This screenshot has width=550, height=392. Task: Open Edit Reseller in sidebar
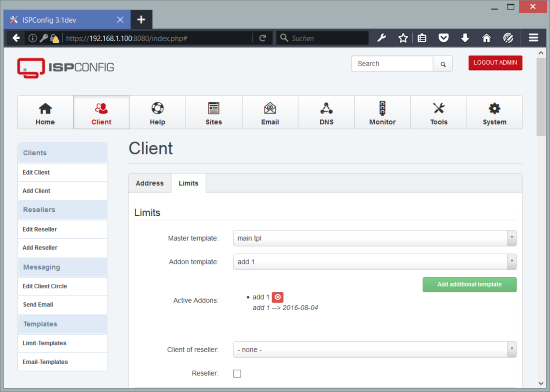click(62, 229)
